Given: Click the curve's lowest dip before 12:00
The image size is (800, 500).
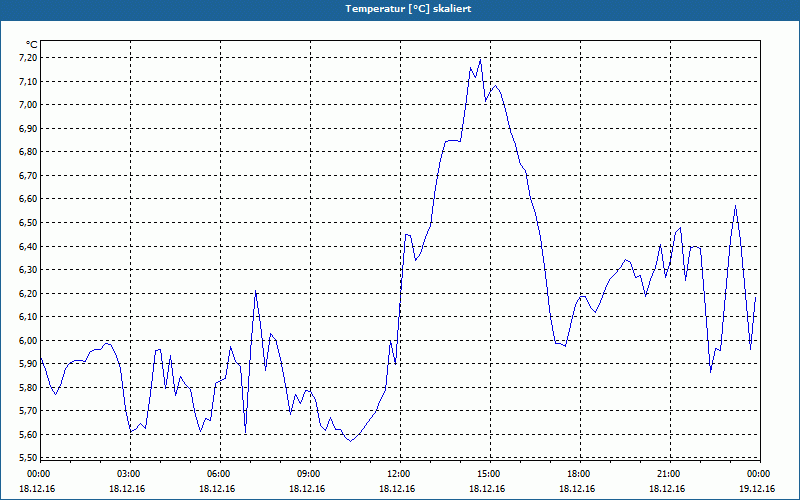Looking at the screenshot, I should (x=351, y=441).
